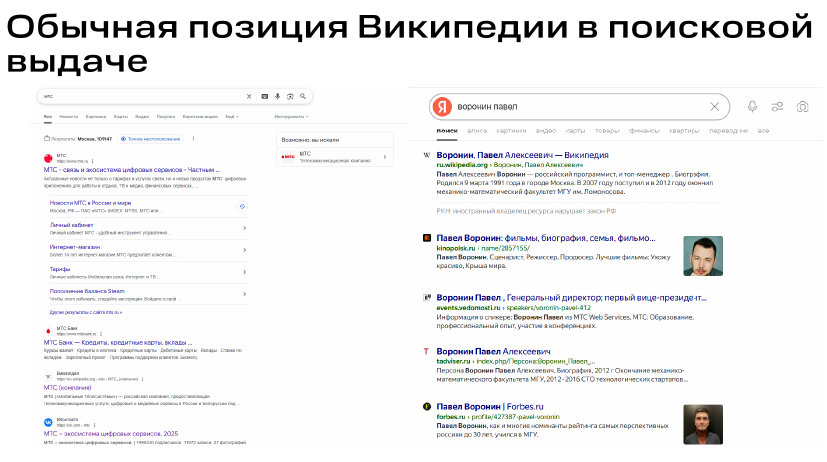
Task: Click Wikipedia W icon in Yandex results
Action: coord(427,155)
